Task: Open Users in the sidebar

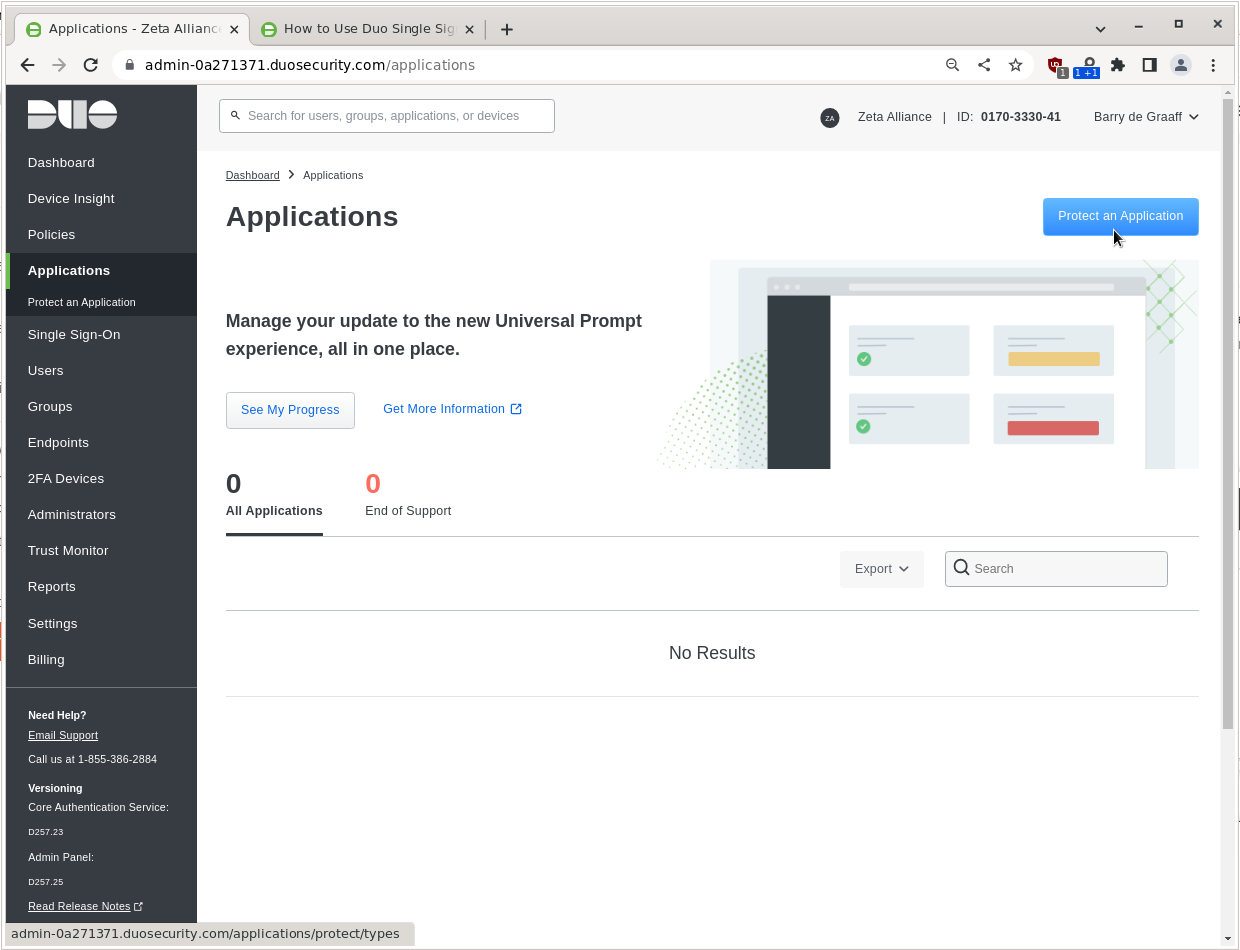Action: point(45,370)
